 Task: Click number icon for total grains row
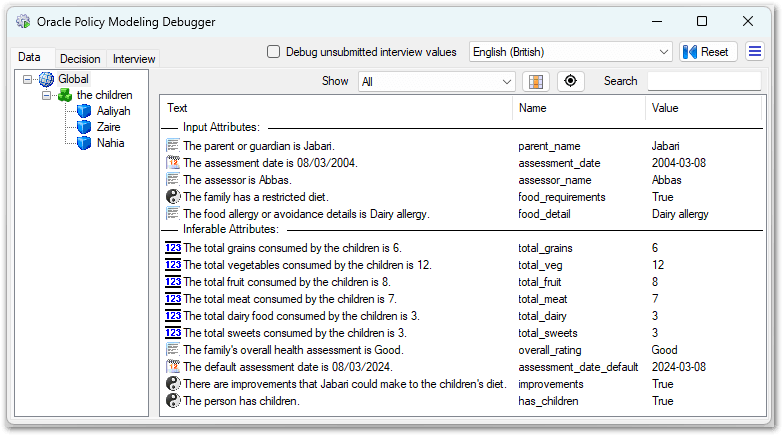tap(173, 248)
